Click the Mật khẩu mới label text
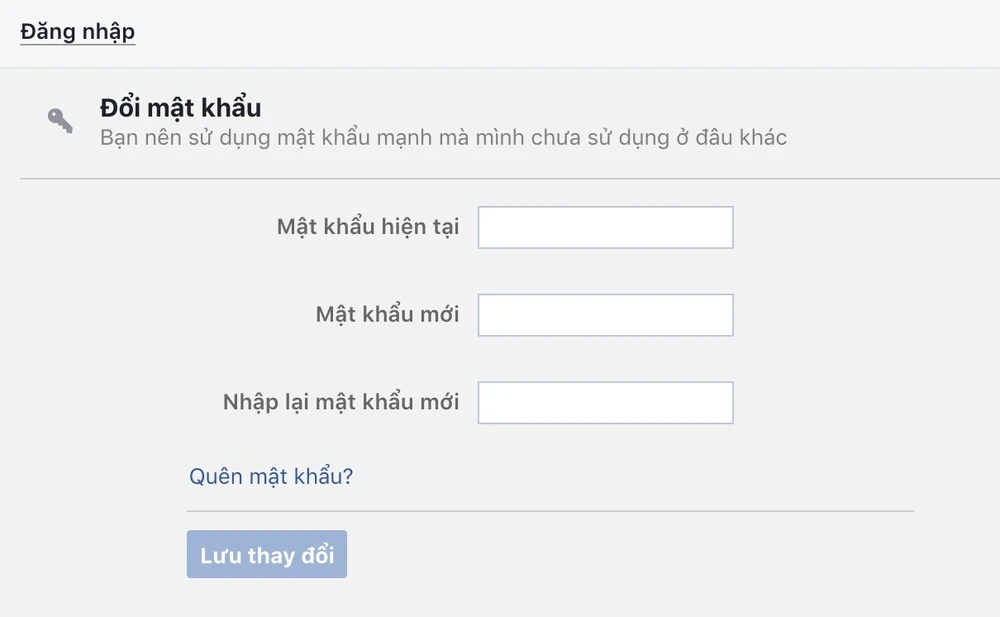This screenshot has height=617, width=1000. coord(387,315)
